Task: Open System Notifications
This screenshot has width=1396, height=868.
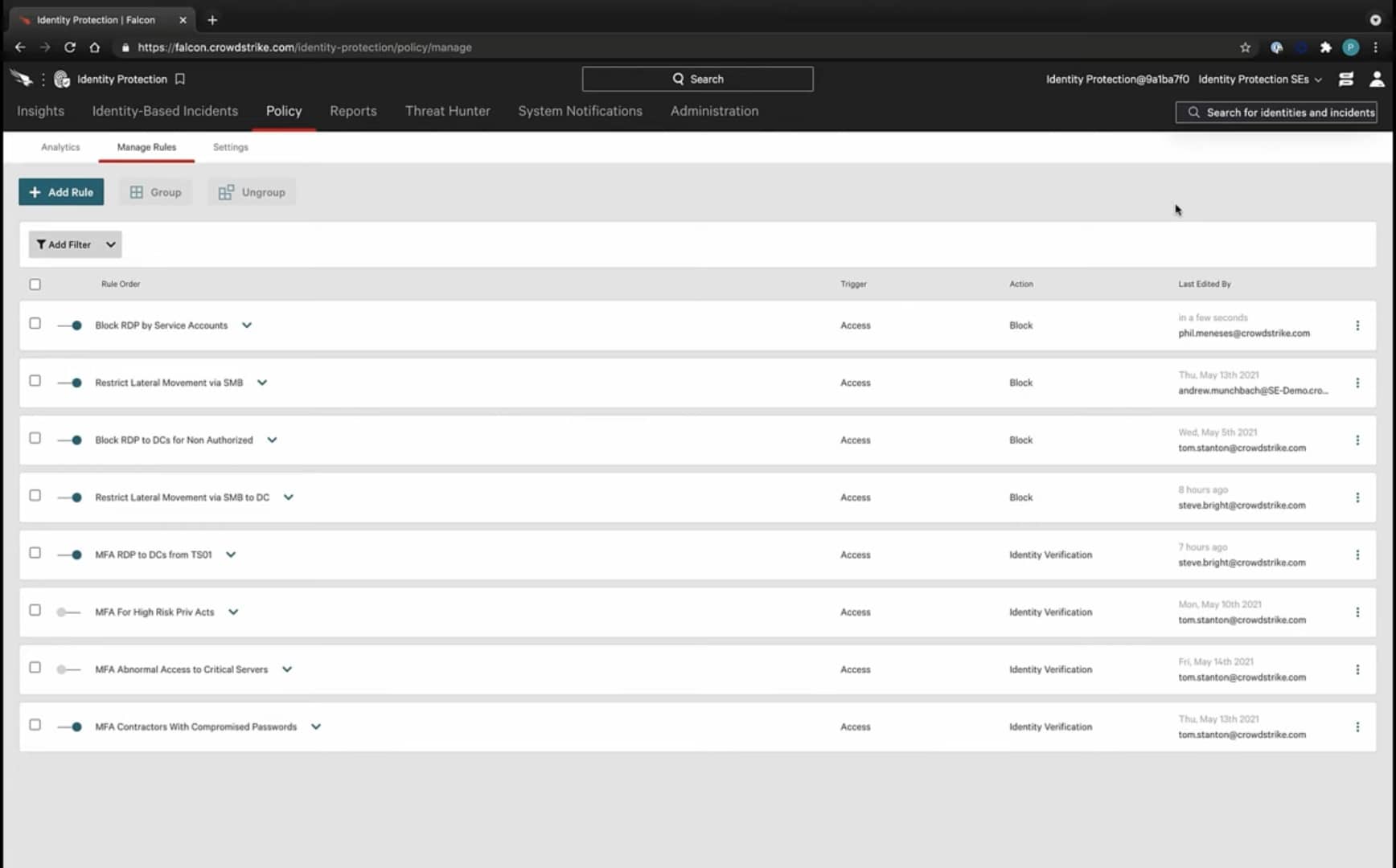Action: tap(580, 111)
